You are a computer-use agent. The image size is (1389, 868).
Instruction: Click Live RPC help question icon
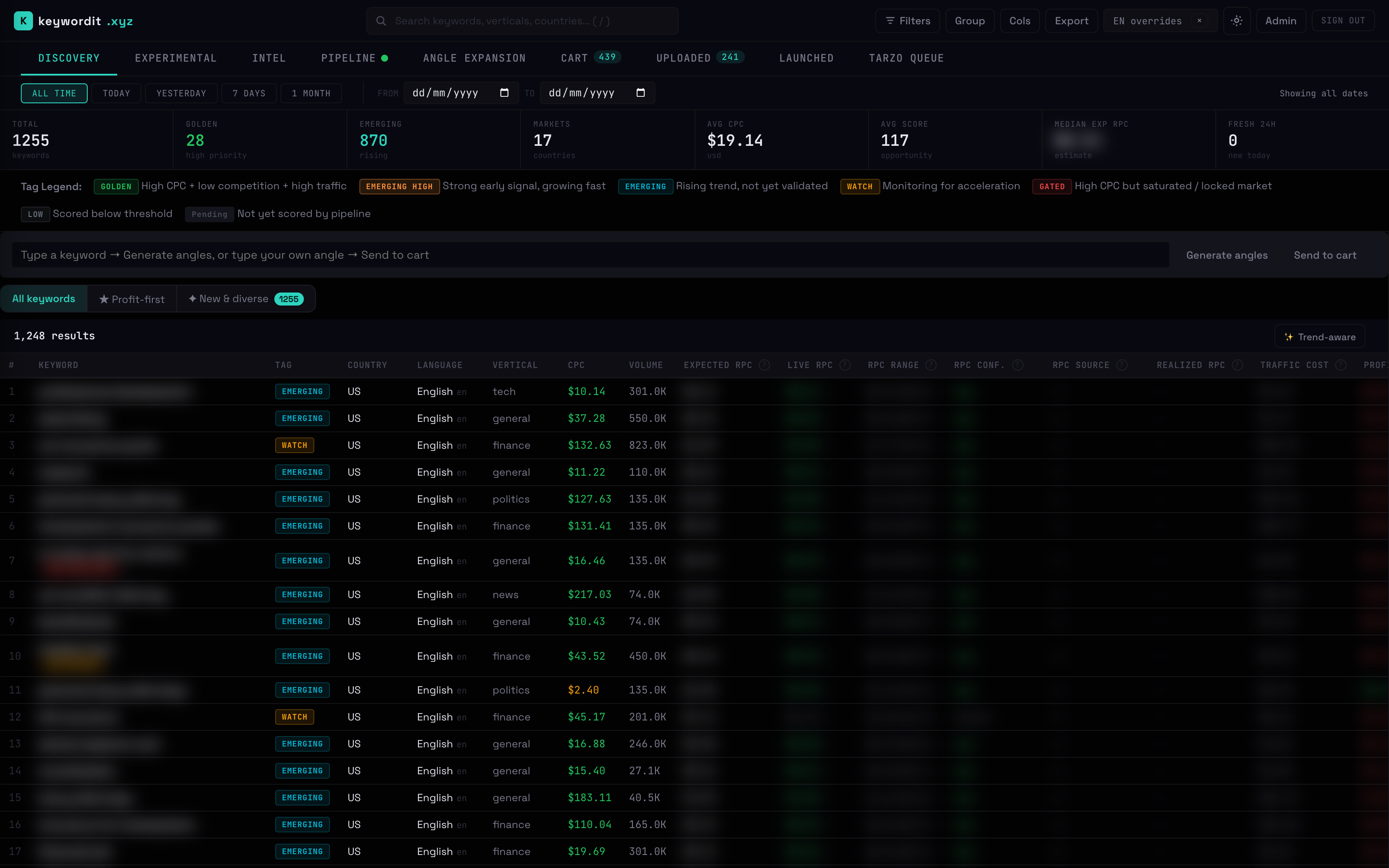845,365
